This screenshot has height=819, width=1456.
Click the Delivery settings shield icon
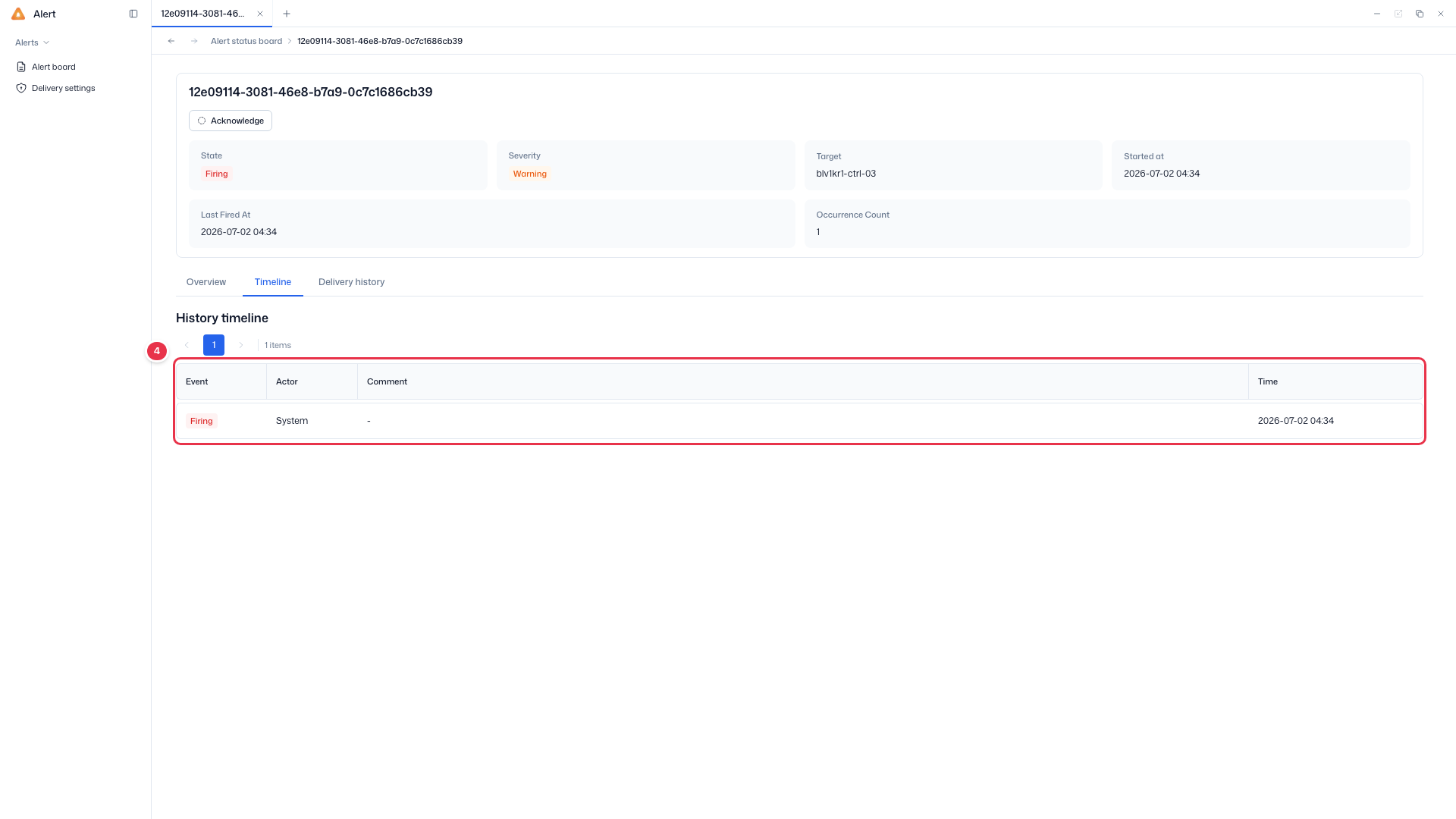[21, 88]
